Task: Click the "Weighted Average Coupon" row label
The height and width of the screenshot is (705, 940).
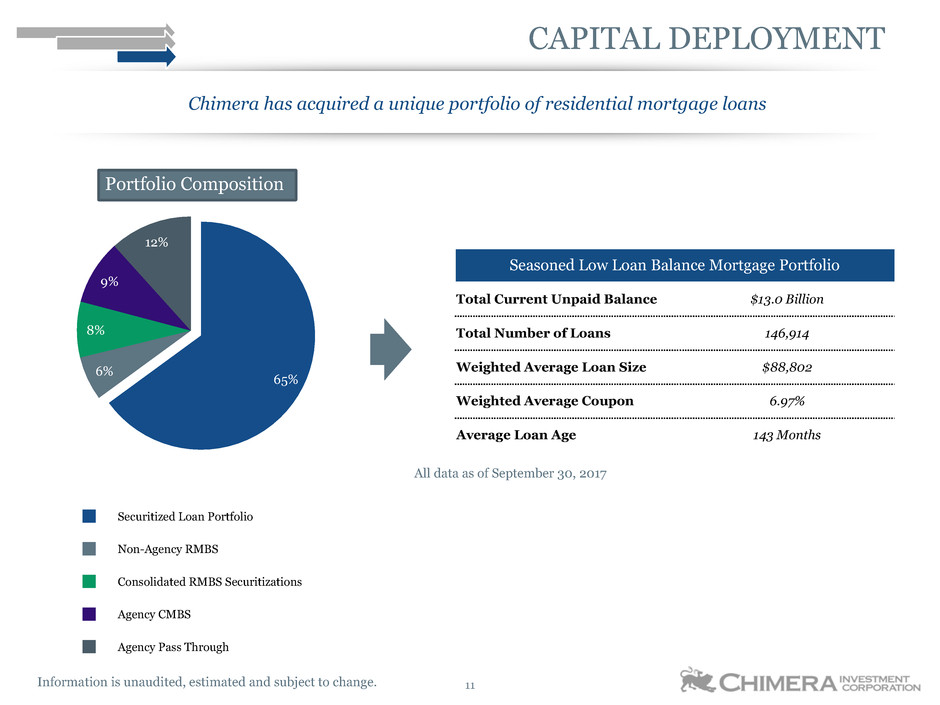Action: [544, 401]
